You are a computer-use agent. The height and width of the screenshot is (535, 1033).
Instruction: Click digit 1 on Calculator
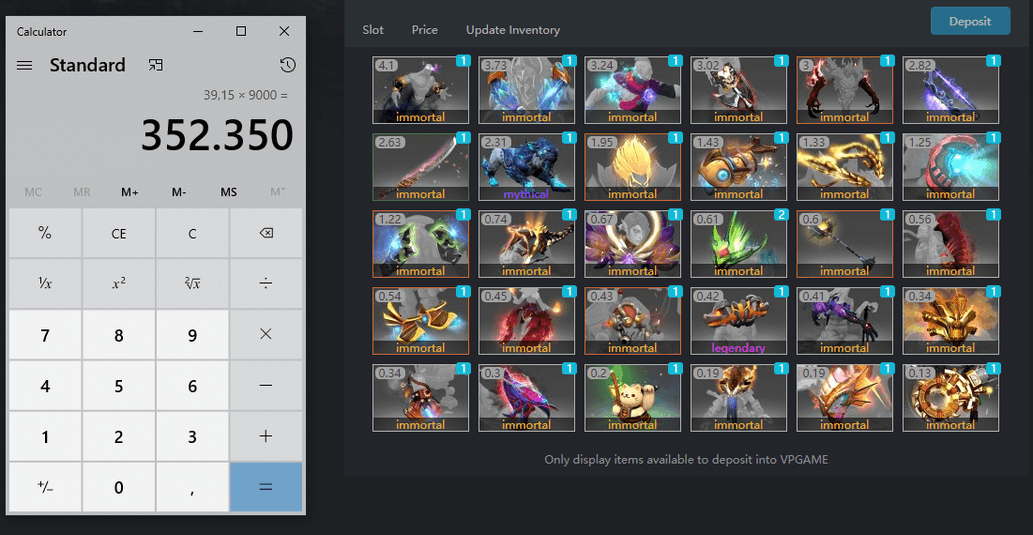(x=45, y=436)
